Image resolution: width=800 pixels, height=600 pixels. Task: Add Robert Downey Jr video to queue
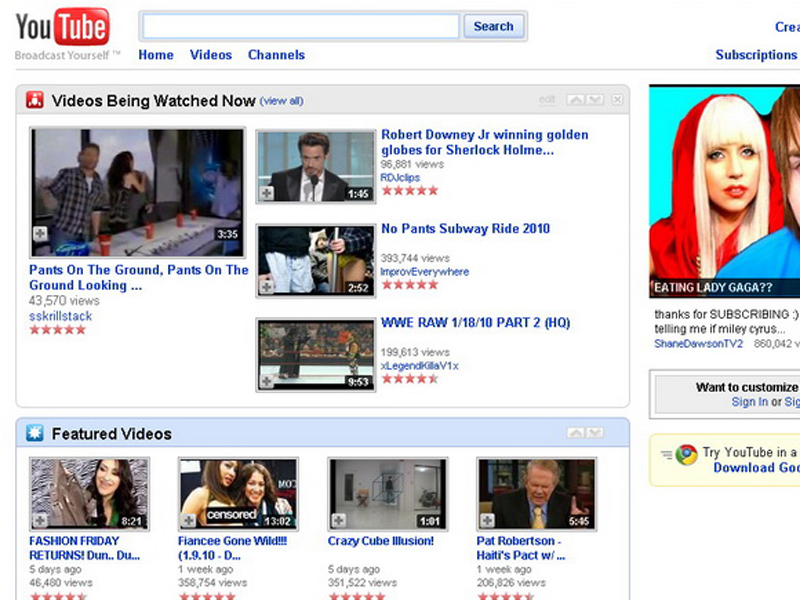pos(266,193)
